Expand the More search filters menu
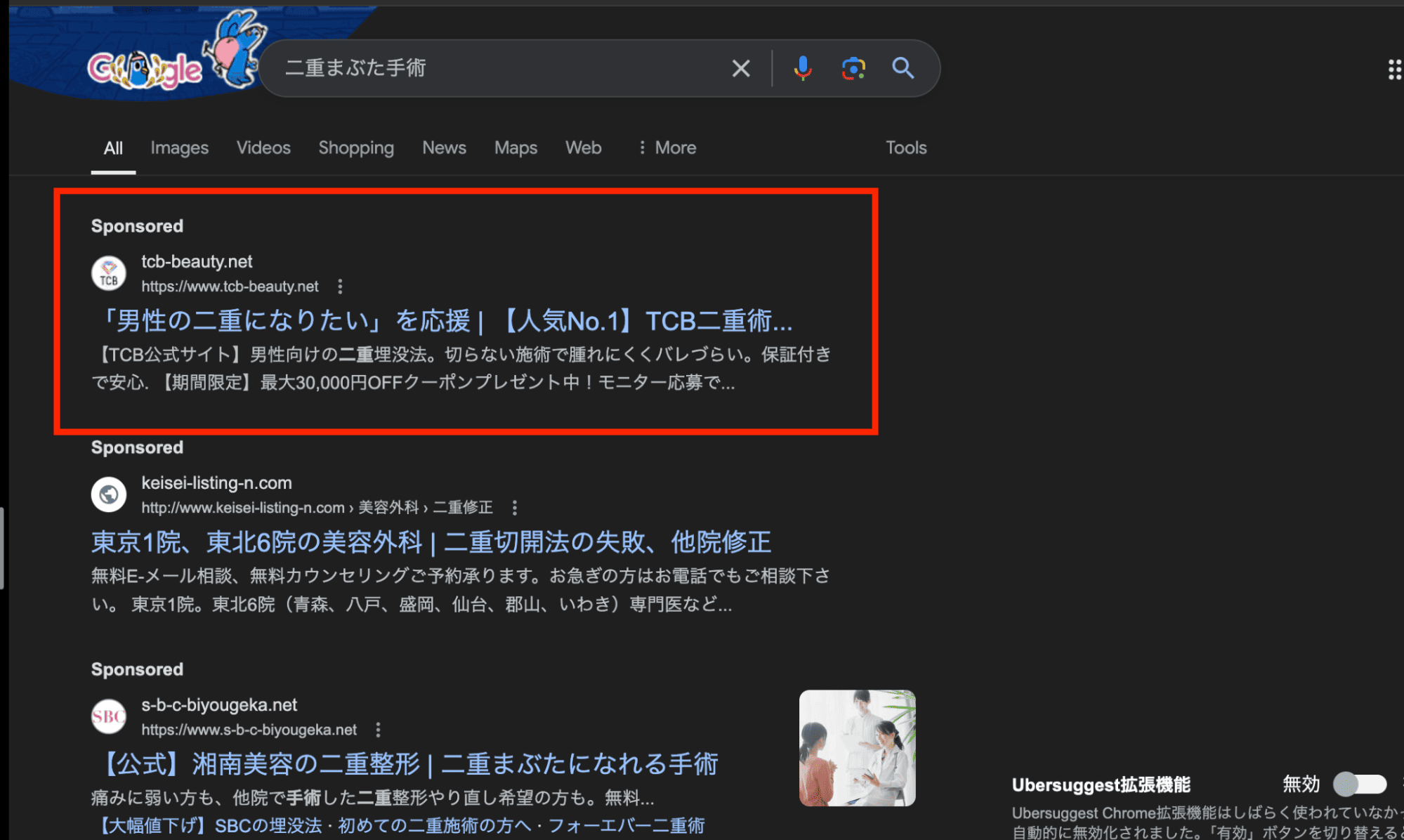The height and width of the screenshot is (840, 1404). [667, 147]
